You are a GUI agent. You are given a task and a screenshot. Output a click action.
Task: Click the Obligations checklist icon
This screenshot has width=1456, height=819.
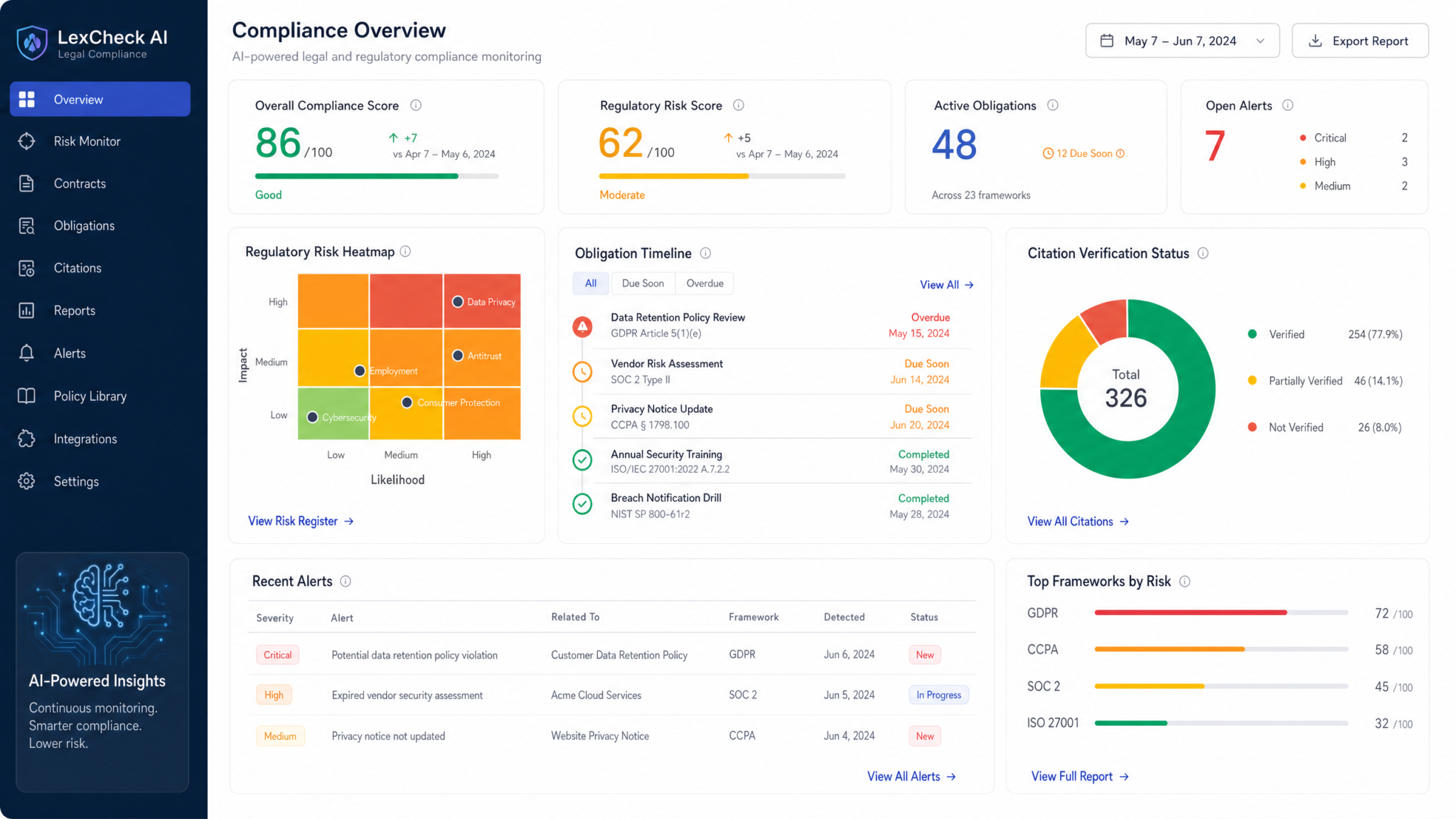pos(27,226)
